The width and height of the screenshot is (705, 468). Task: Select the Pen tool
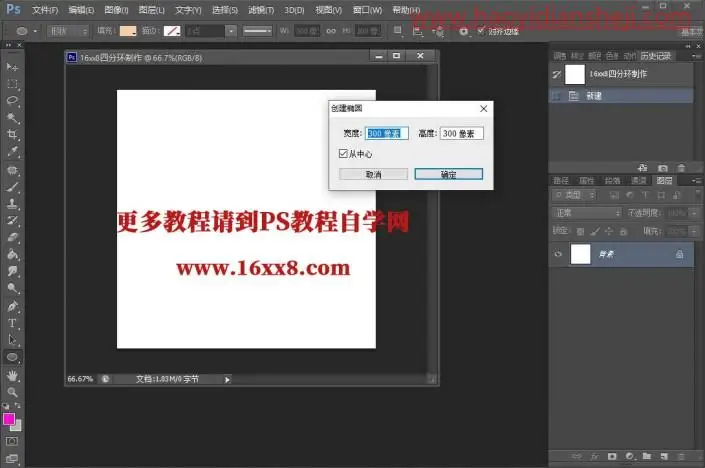(x=12, y=307)
